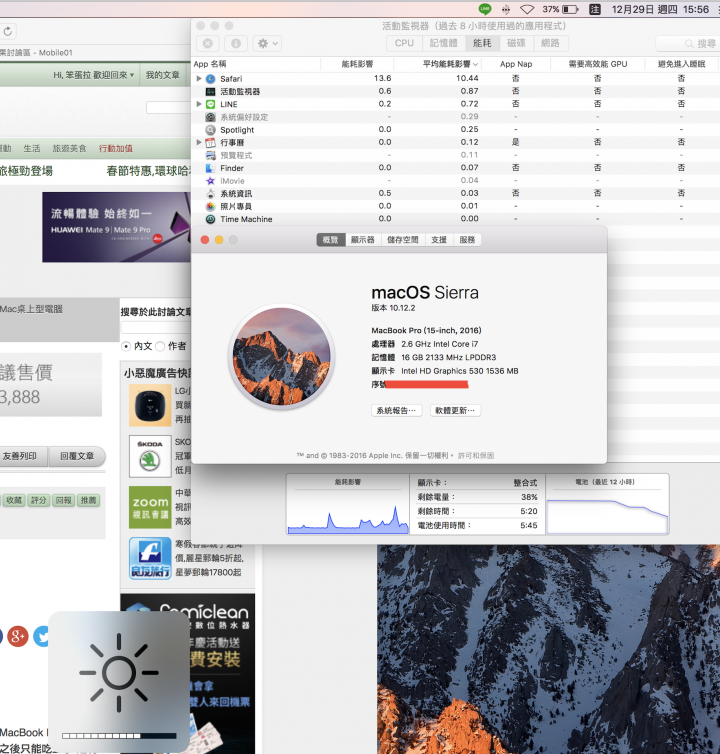Open the Hi 笨蛋拉 user dropdown on Mobile01

(93, 75)
